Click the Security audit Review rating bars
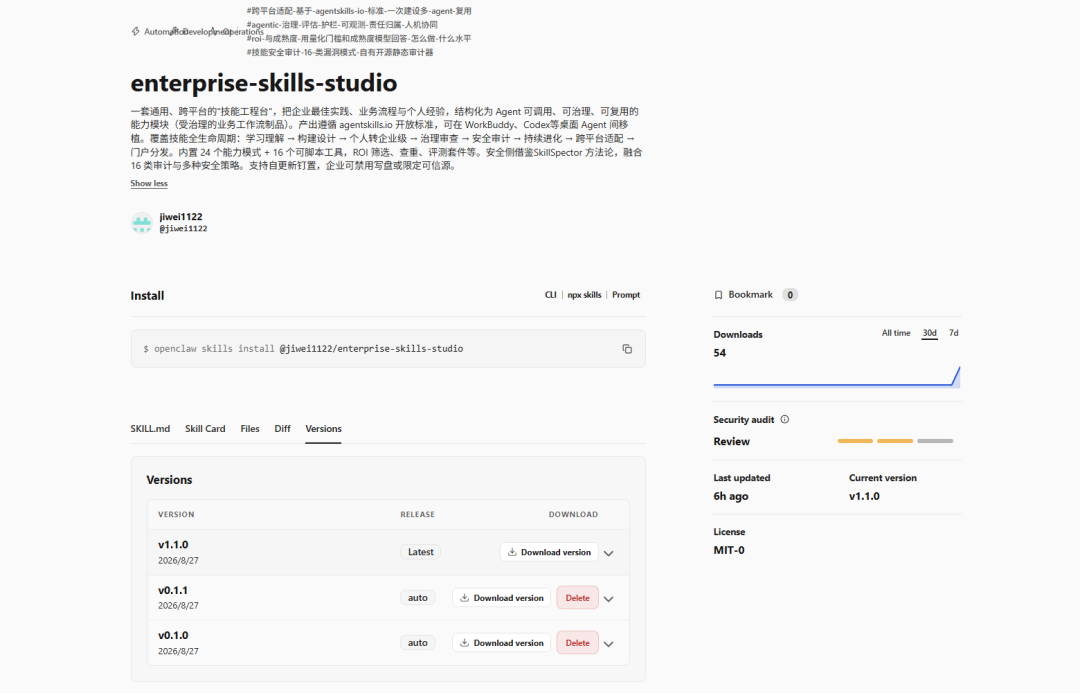Screen dimensions: 1080x693 click(895, 441)
